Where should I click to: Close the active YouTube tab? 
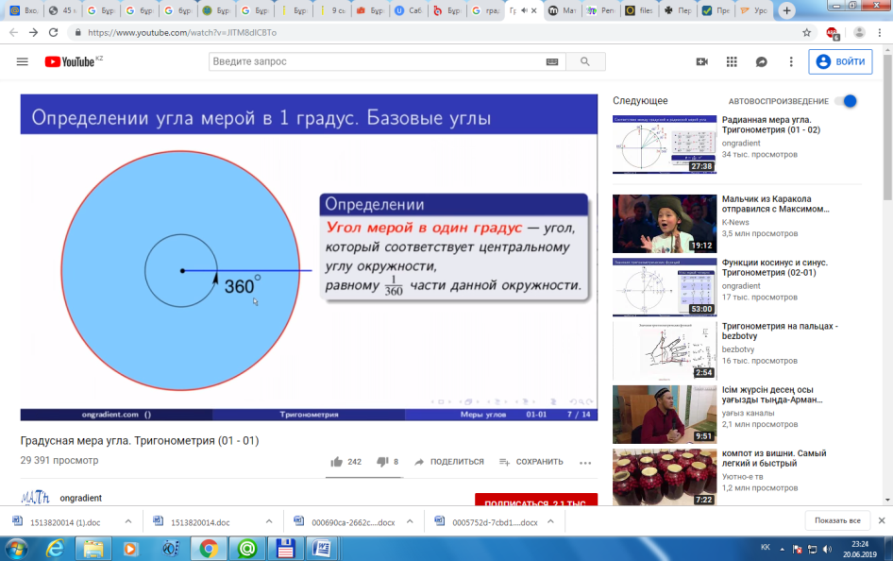click(x=534, y=10)
